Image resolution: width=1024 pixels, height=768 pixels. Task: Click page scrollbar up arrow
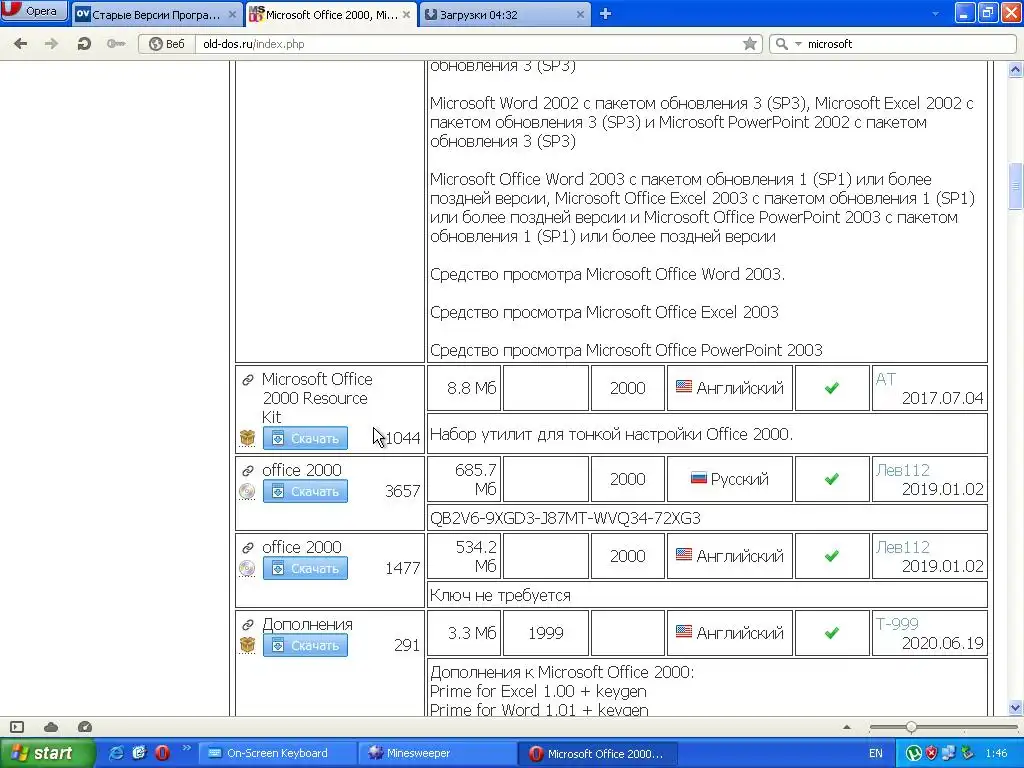click(1016, 69)
